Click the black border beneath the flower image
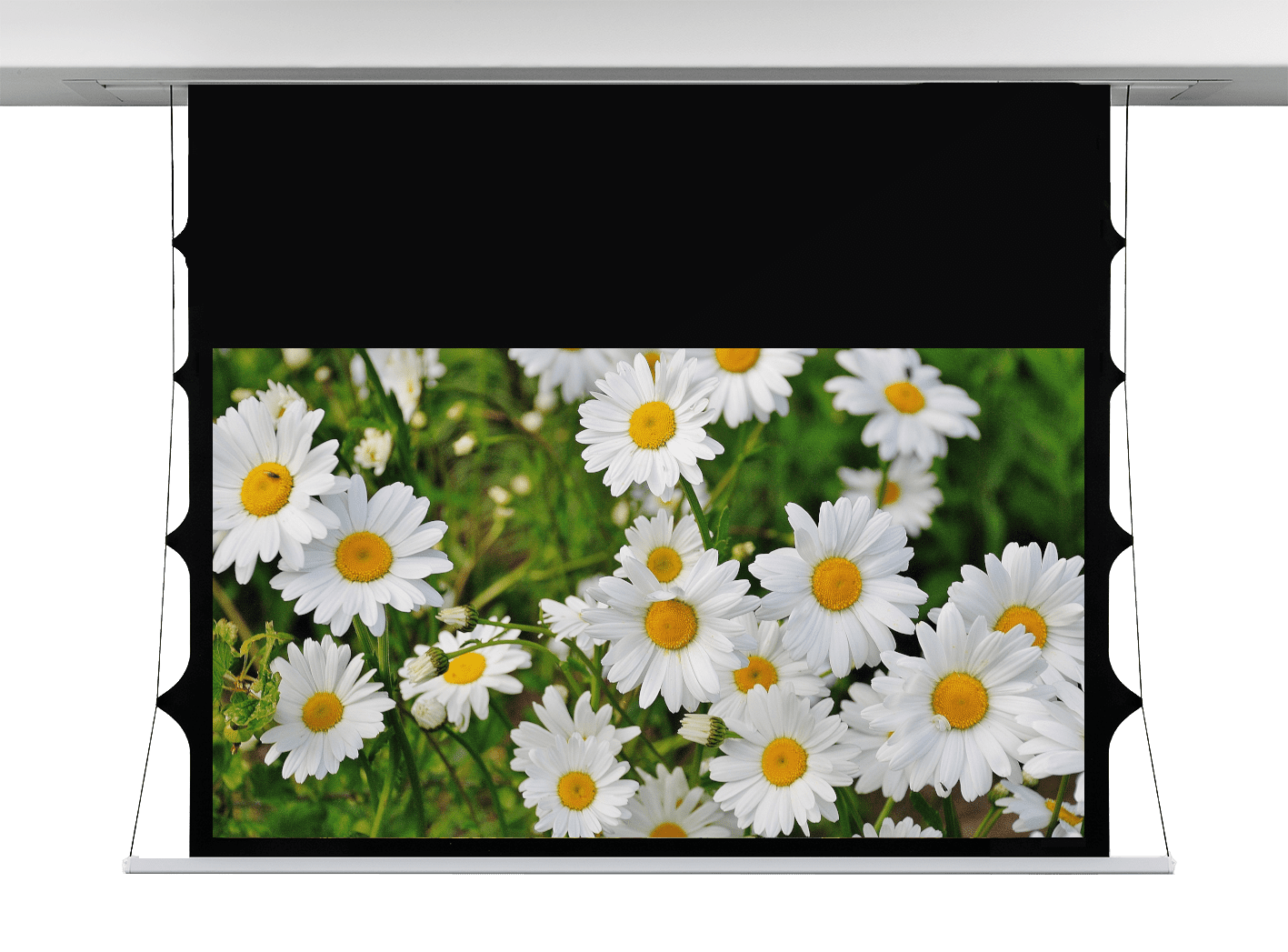The width and height of the screenshot is (1288, 952). click(x=647, y=847)
